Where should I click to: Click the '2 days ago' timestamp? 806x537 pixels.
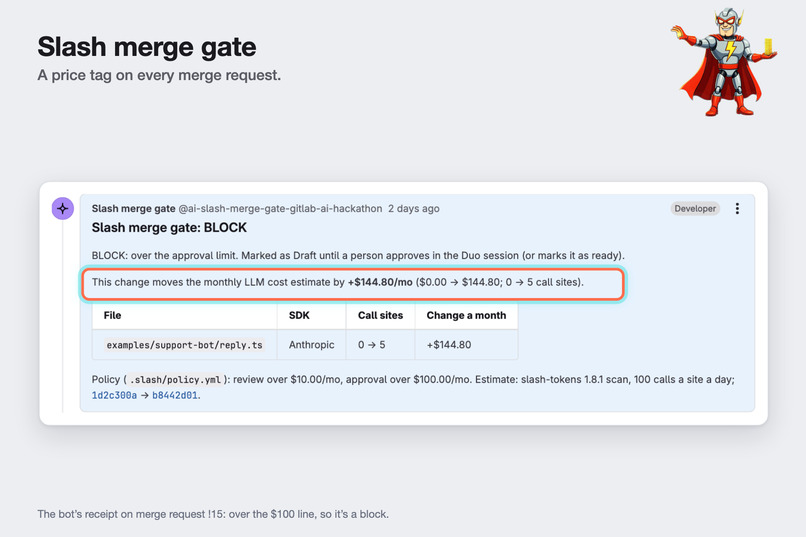tap(414, 209)
